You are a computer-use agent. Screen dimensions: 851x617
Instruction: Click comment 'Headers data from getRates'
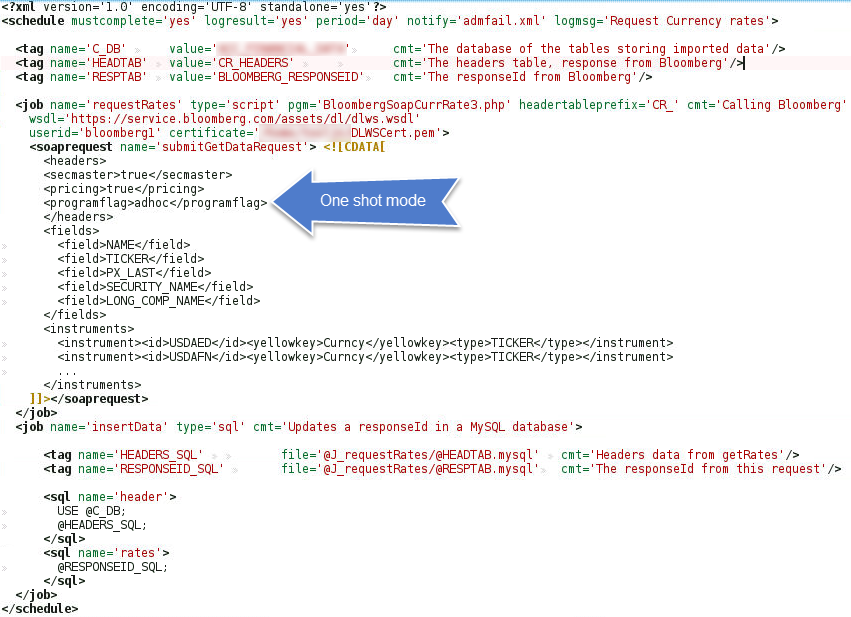pos(690,455)
